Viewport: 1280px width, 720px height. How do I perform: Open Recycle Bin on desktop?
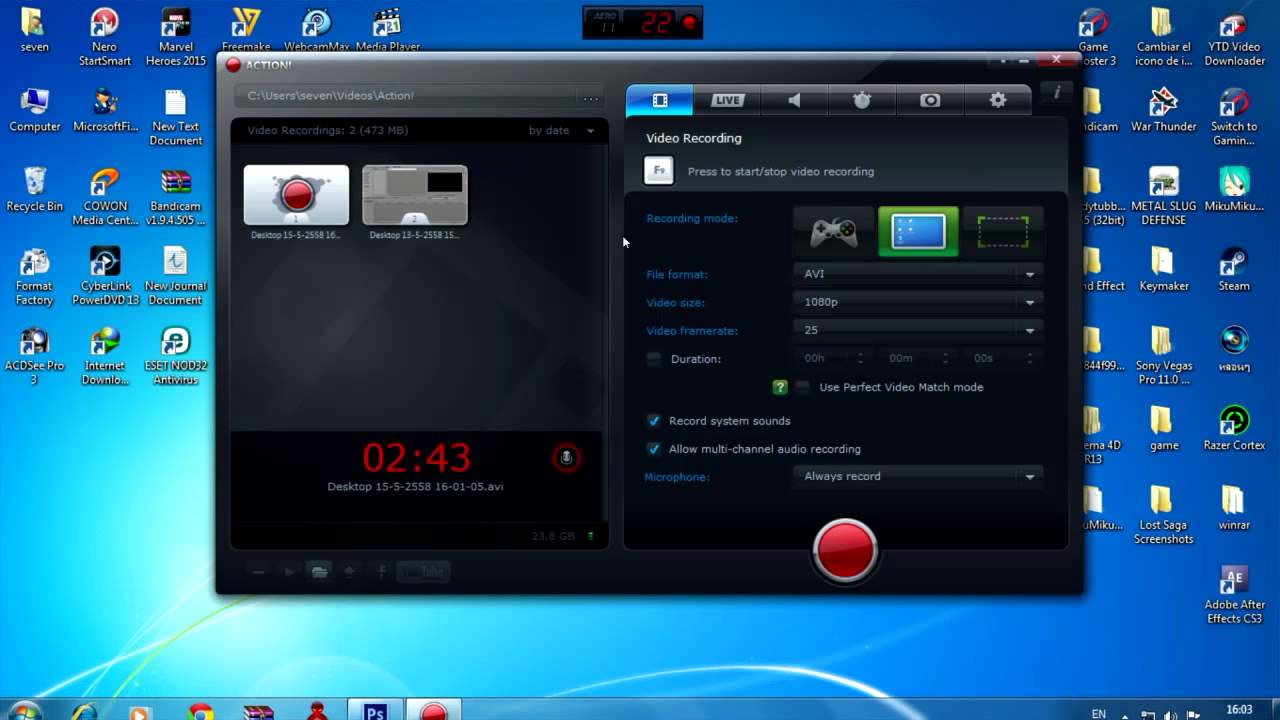tap(35, 189)
